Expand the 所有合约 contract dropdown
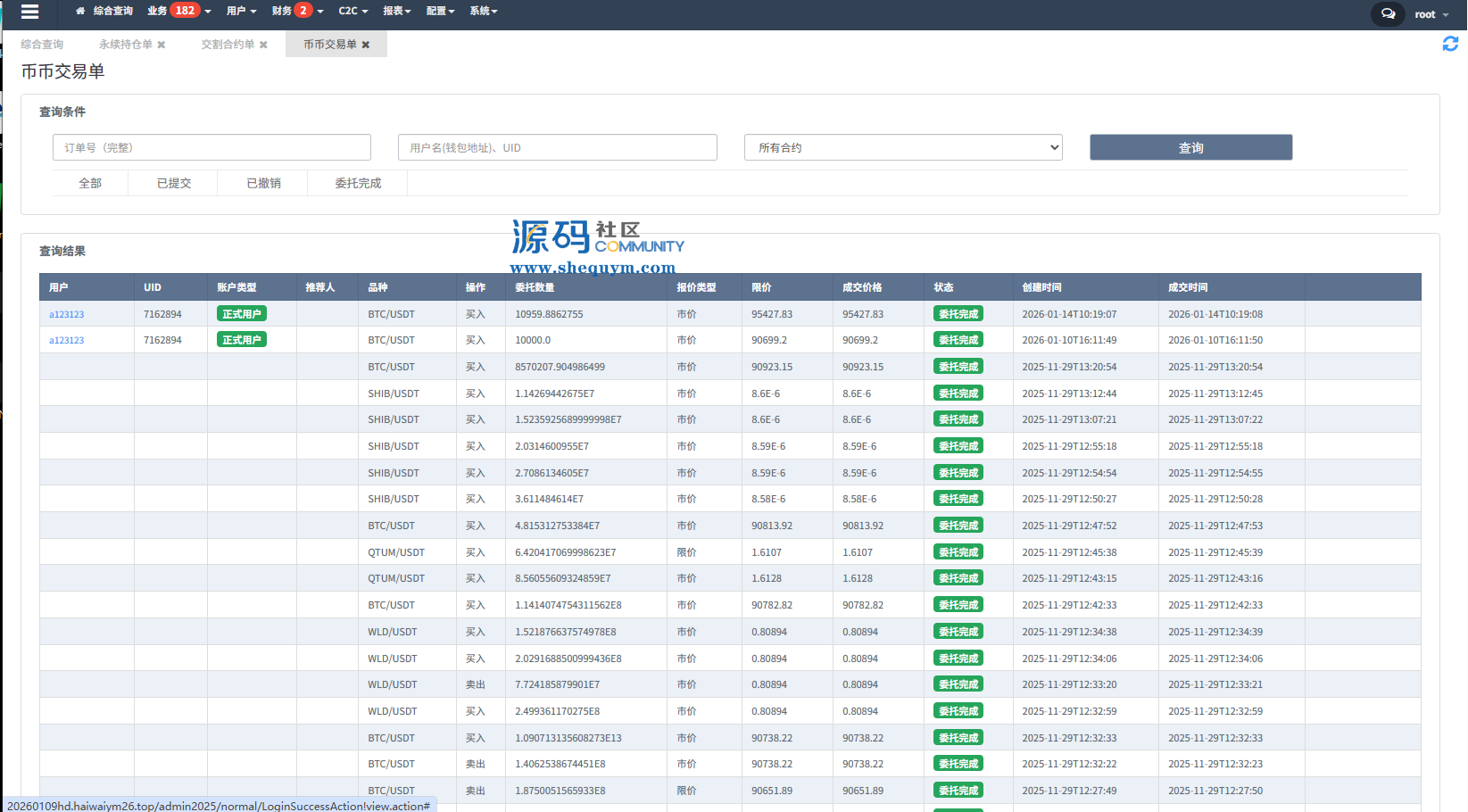 point(903,148)
